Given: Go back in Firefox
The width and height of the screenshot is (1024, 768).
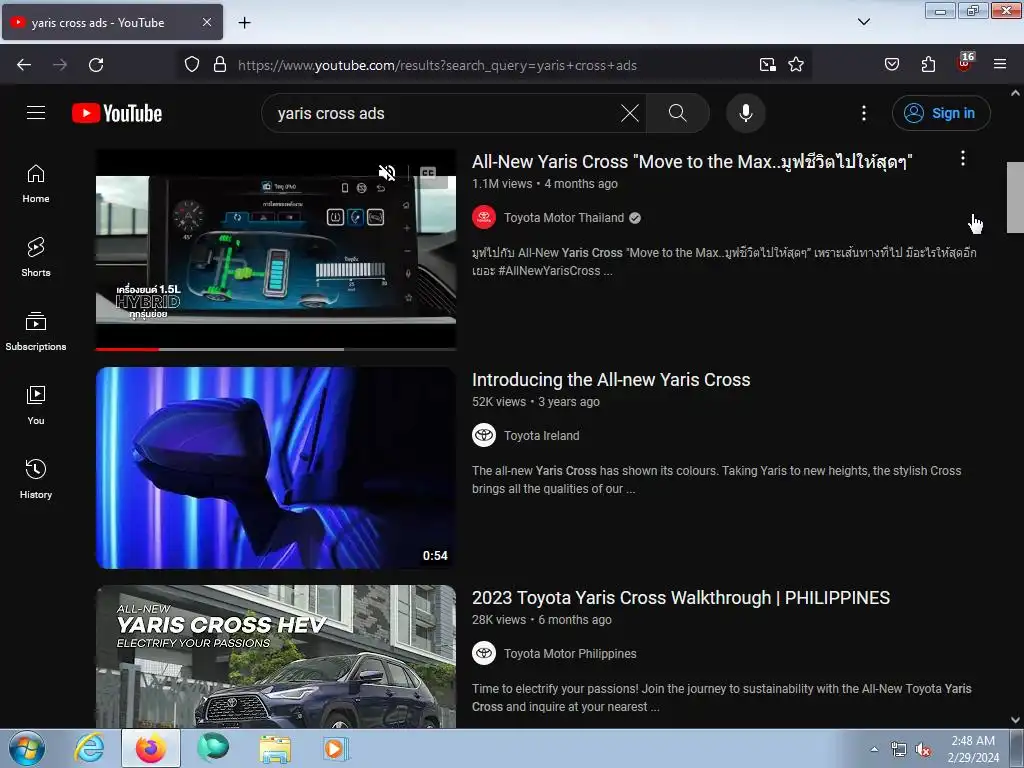Looking at the screenshot, I should [24, 65].
